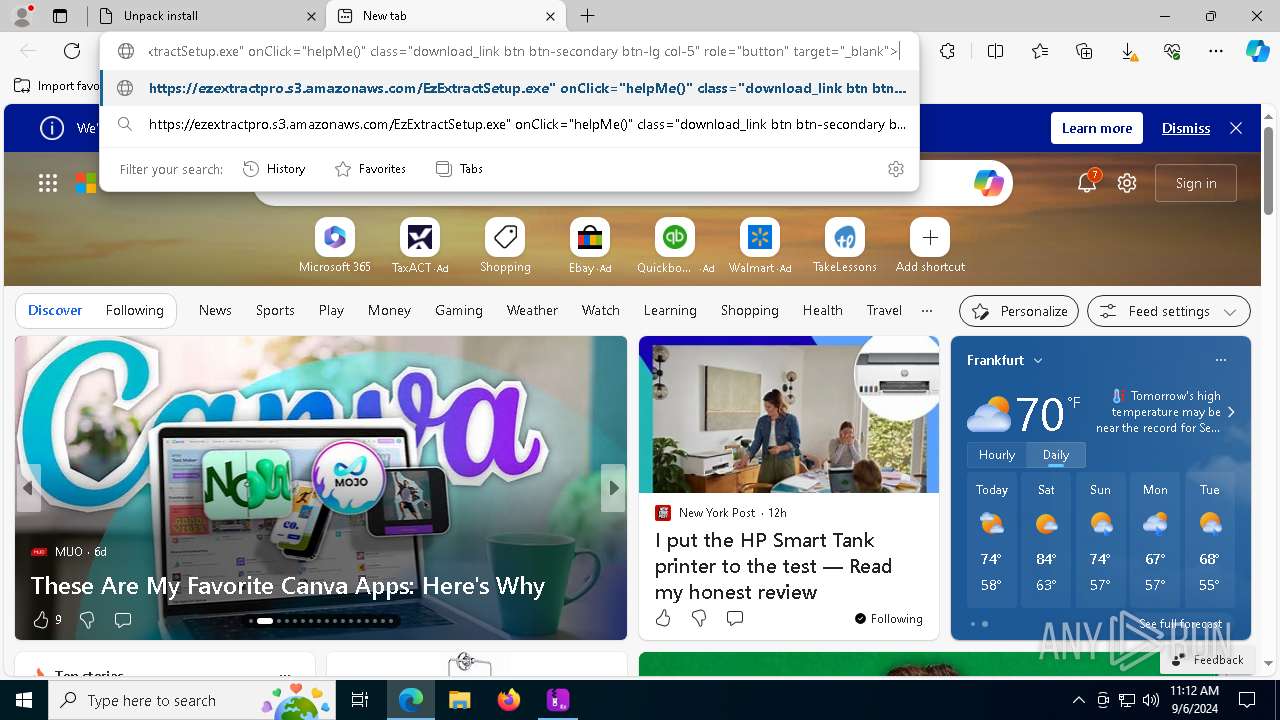Open tab actions menu icon
The image size is (1280, 720).
pos(60,16)
